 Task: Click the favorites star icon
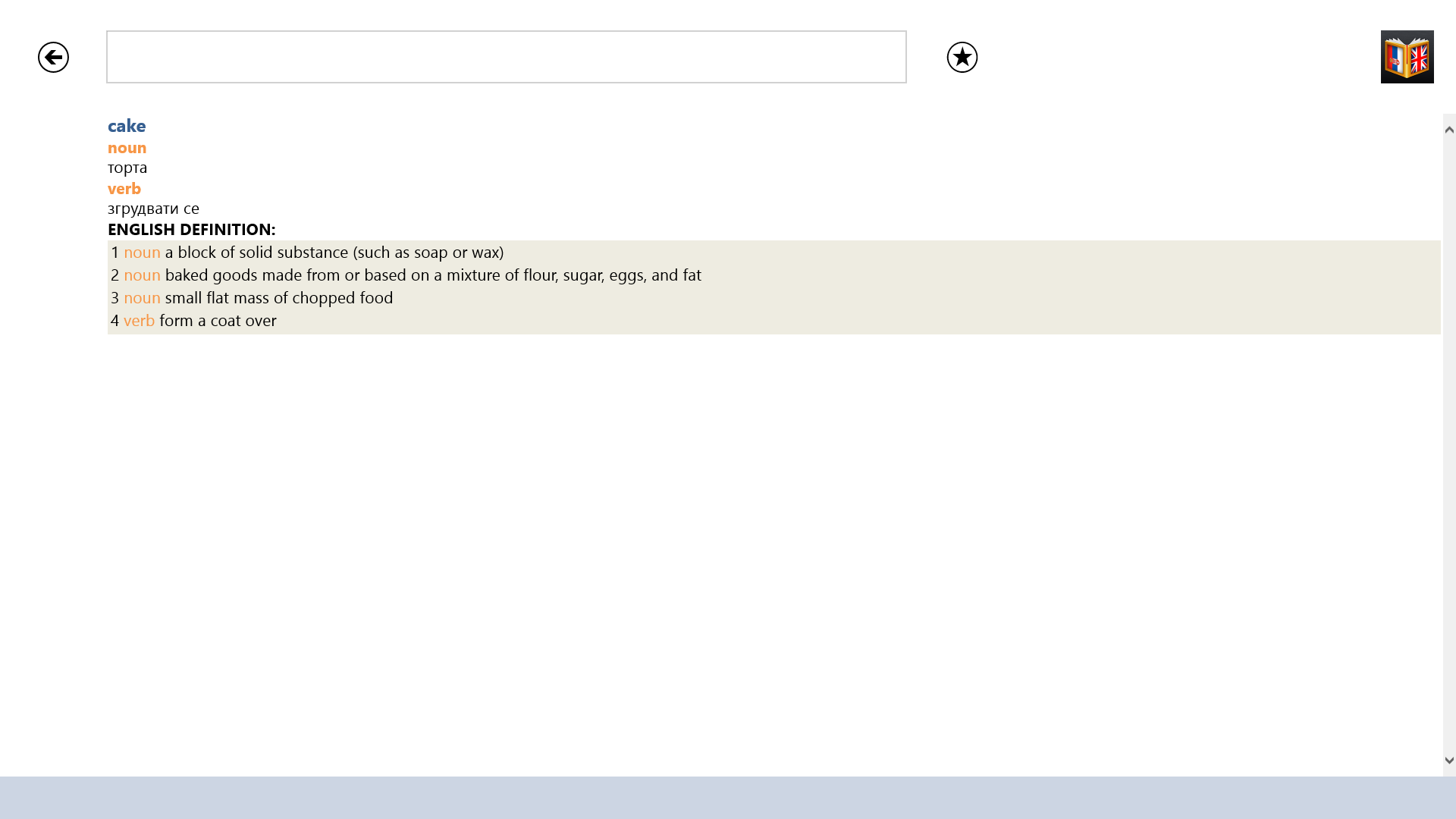962,58
